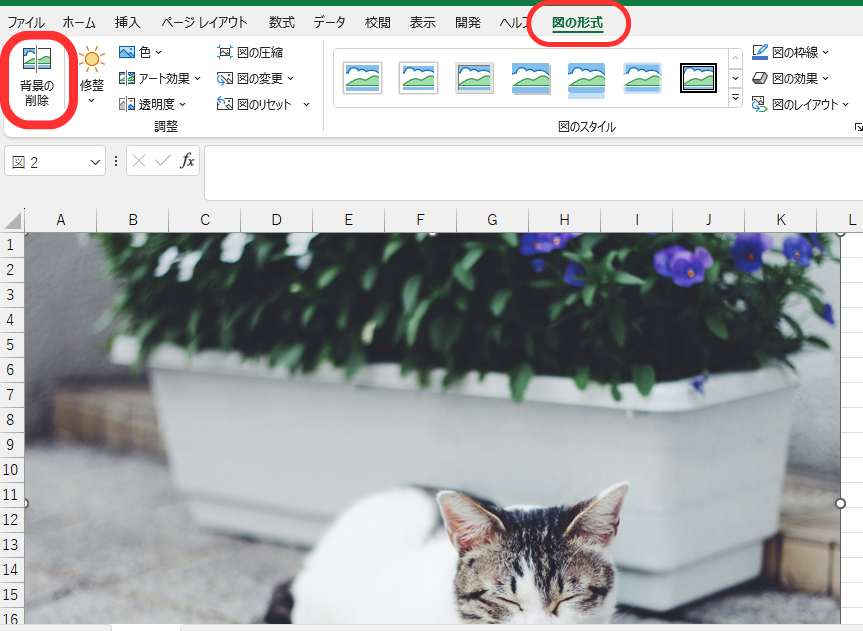863x631 pixels.
Task: Select column D header
Action: click(x=276, y=220)
